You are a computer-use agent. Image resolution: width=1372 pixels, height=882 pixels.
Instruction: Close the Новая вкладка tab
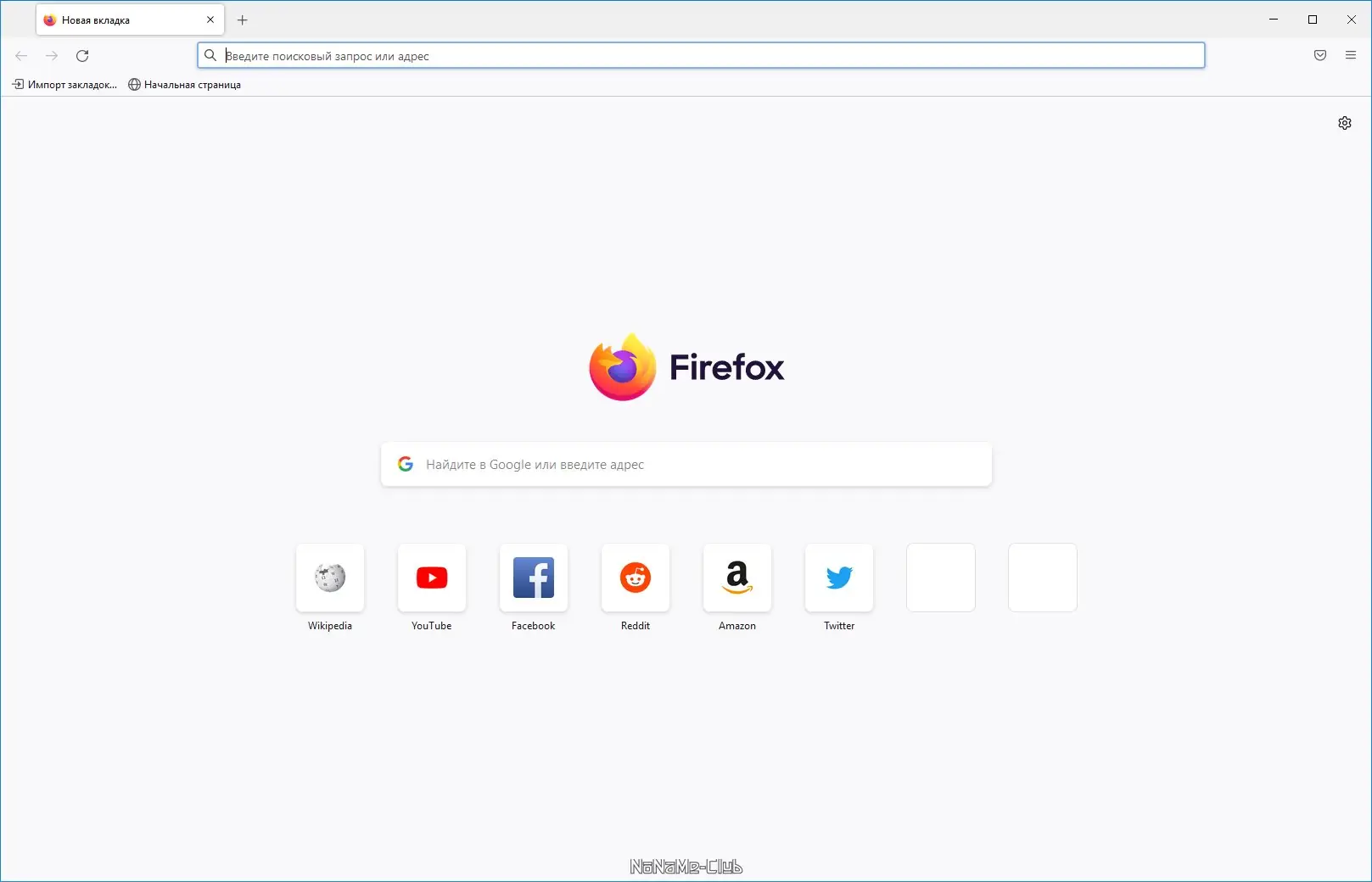pos(210,19)
